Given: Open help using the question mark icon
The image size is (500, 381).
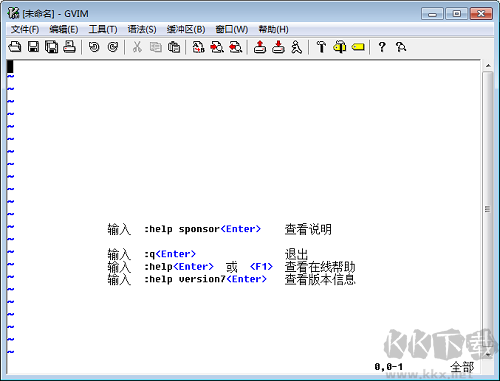Looking at the screenshot, I should (382, 47).
